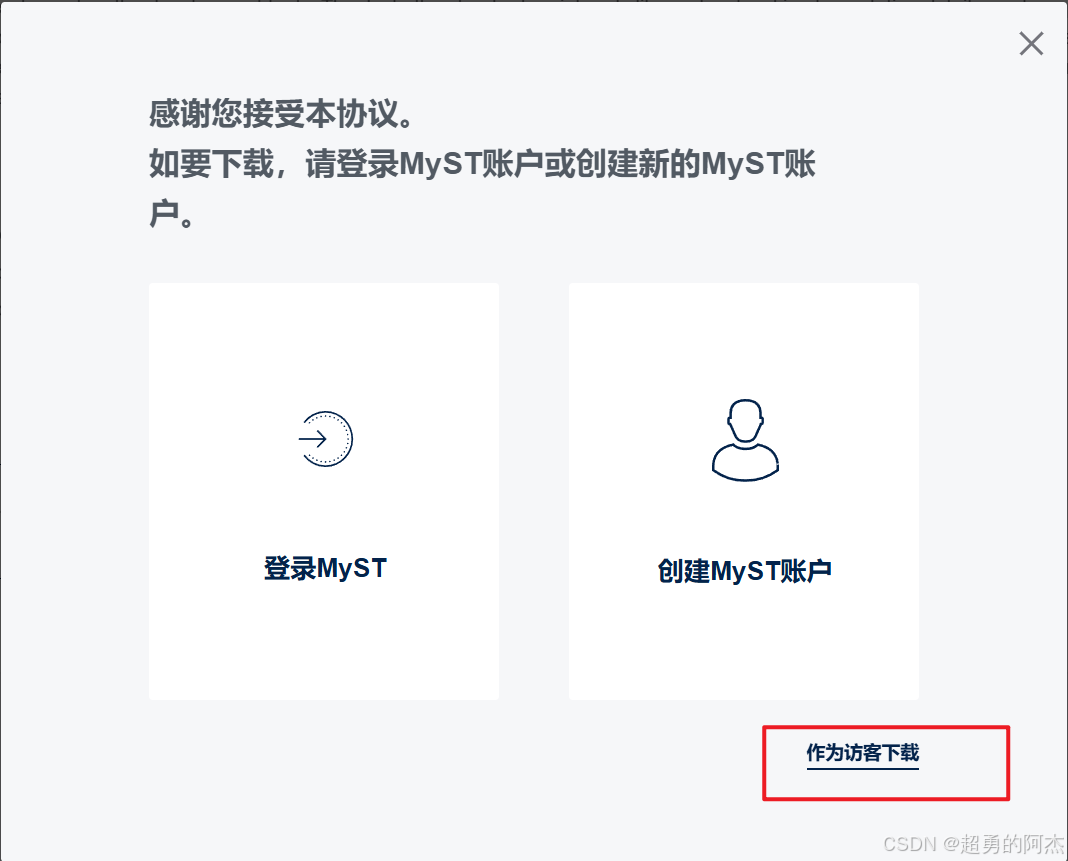The height and width of the screenshot is (861, 1068).
Task: Click the underline beneath 作为访客下载
Action: [x=862, y=768]
